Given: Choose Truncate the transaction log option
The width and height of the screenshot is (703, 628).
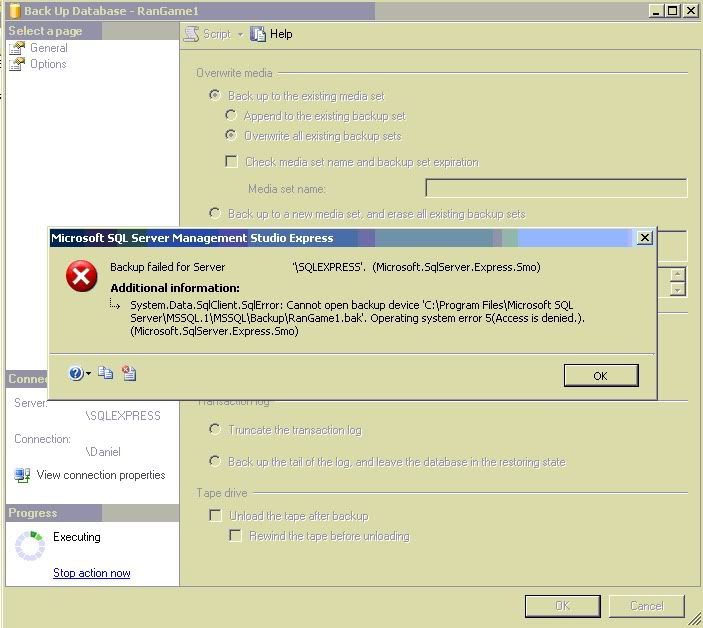Looking at the screenshot, I should pos(215,430).
